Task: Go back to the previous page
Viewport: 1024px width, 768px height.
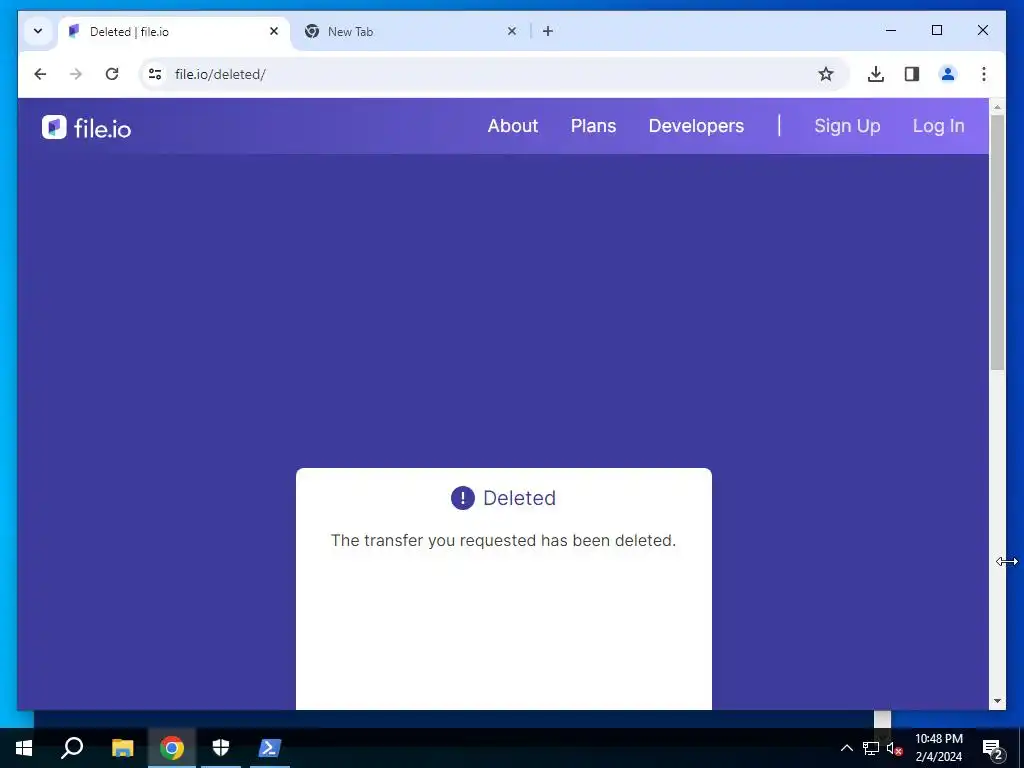Action: click(x=40, y=74)
